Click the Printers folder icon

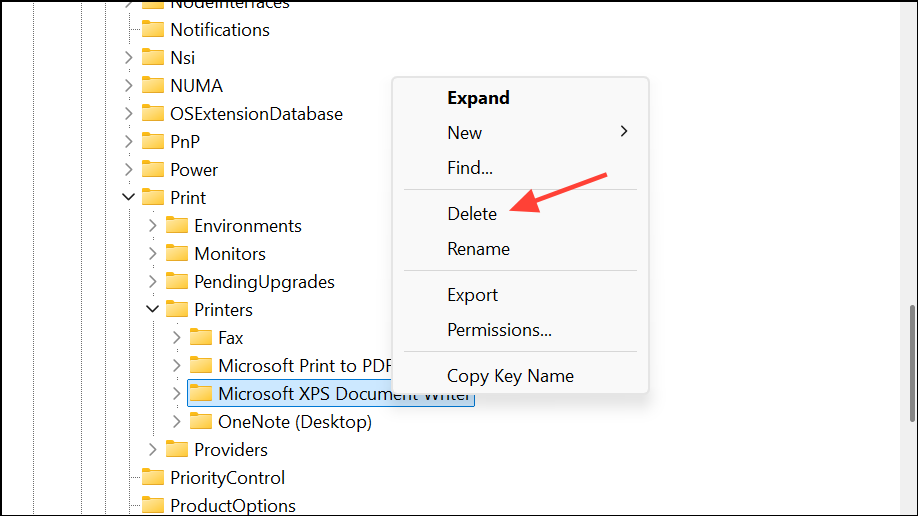pyautogui.click(x=177, y=309)
